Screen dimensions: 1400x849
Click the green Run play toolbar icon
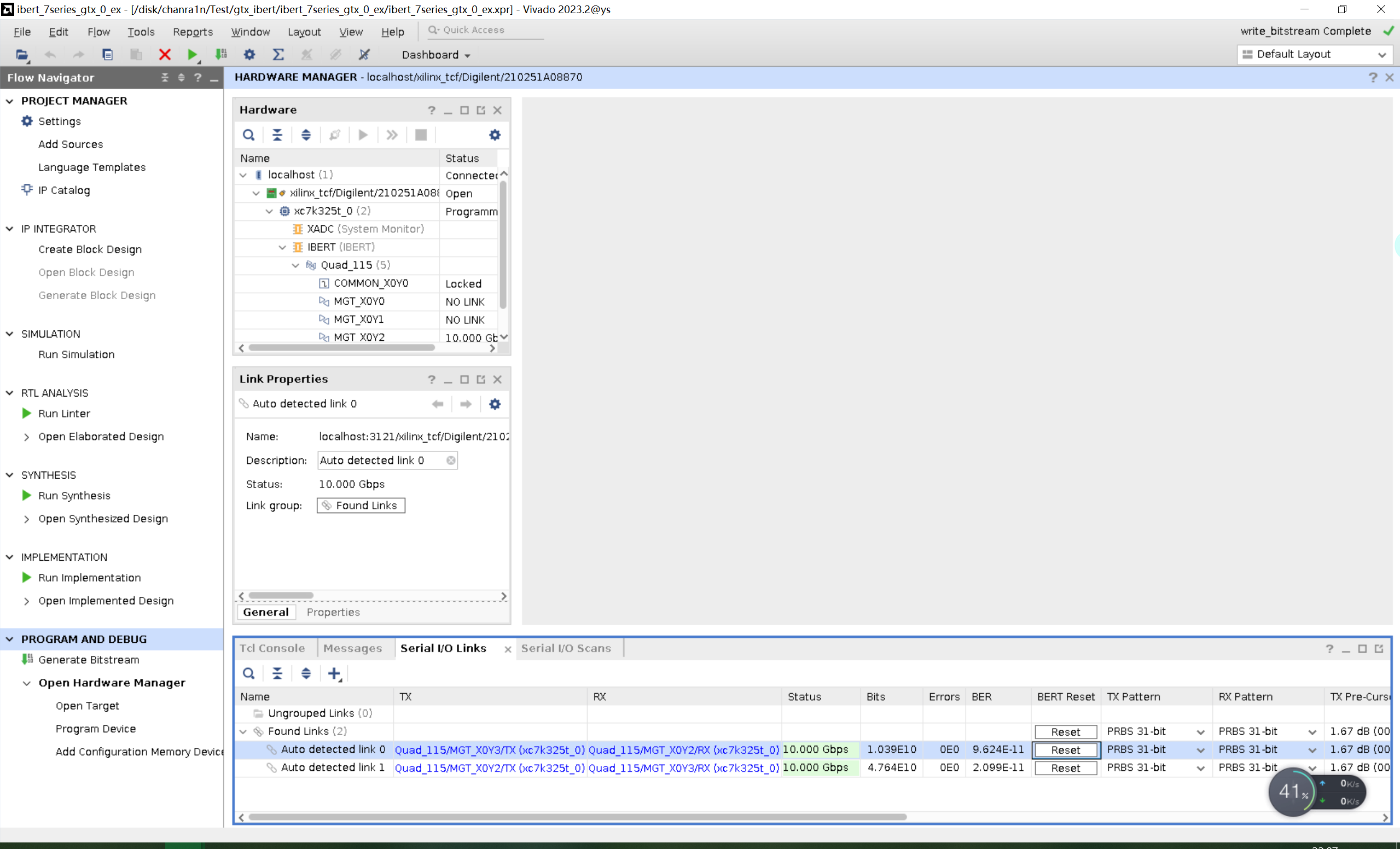point(193,55)
